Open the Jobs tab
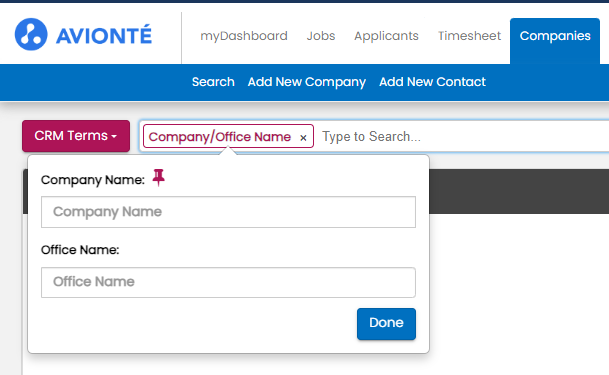609x375 pixels. (x=321, y=36)
